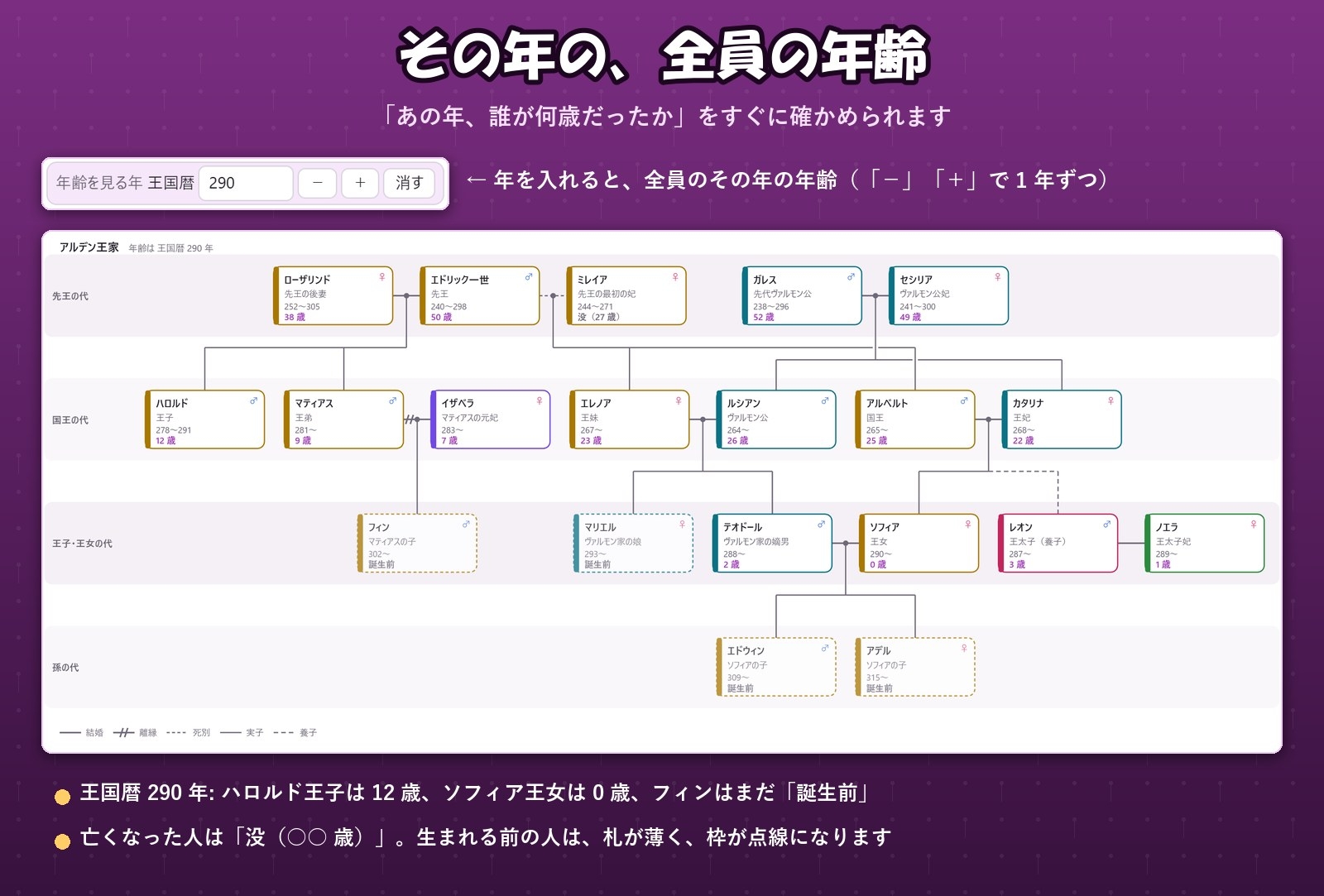Click the アルデン王家 title text

coord(89,247)
